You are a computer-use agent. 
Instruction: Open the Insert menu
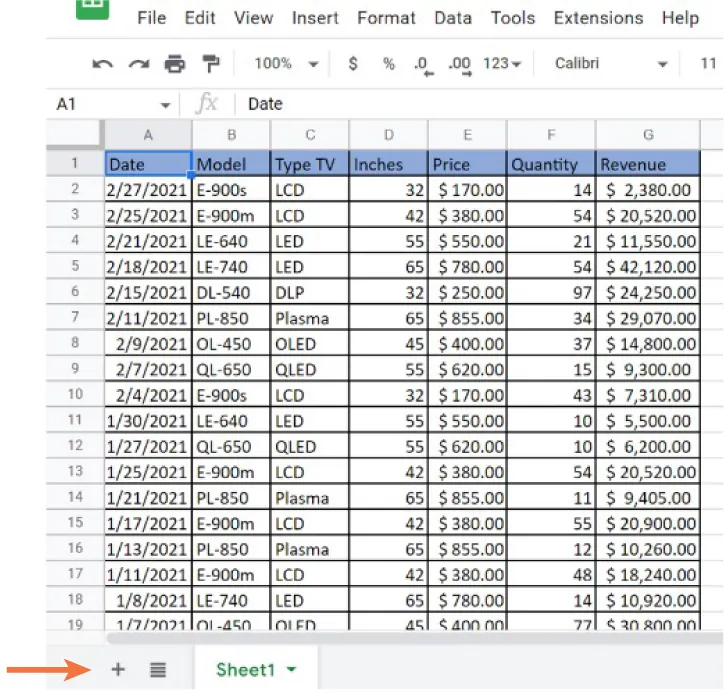(x=315, y=18)
